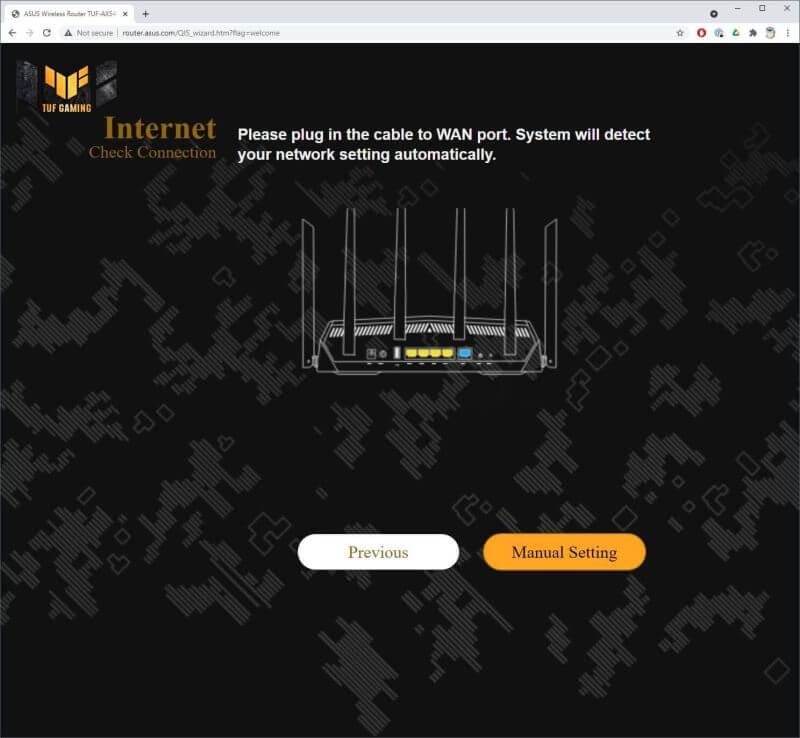The image size is (800, 738).
Task: Click the Not secure warning indicator
Action: click(x=88, y=33)
